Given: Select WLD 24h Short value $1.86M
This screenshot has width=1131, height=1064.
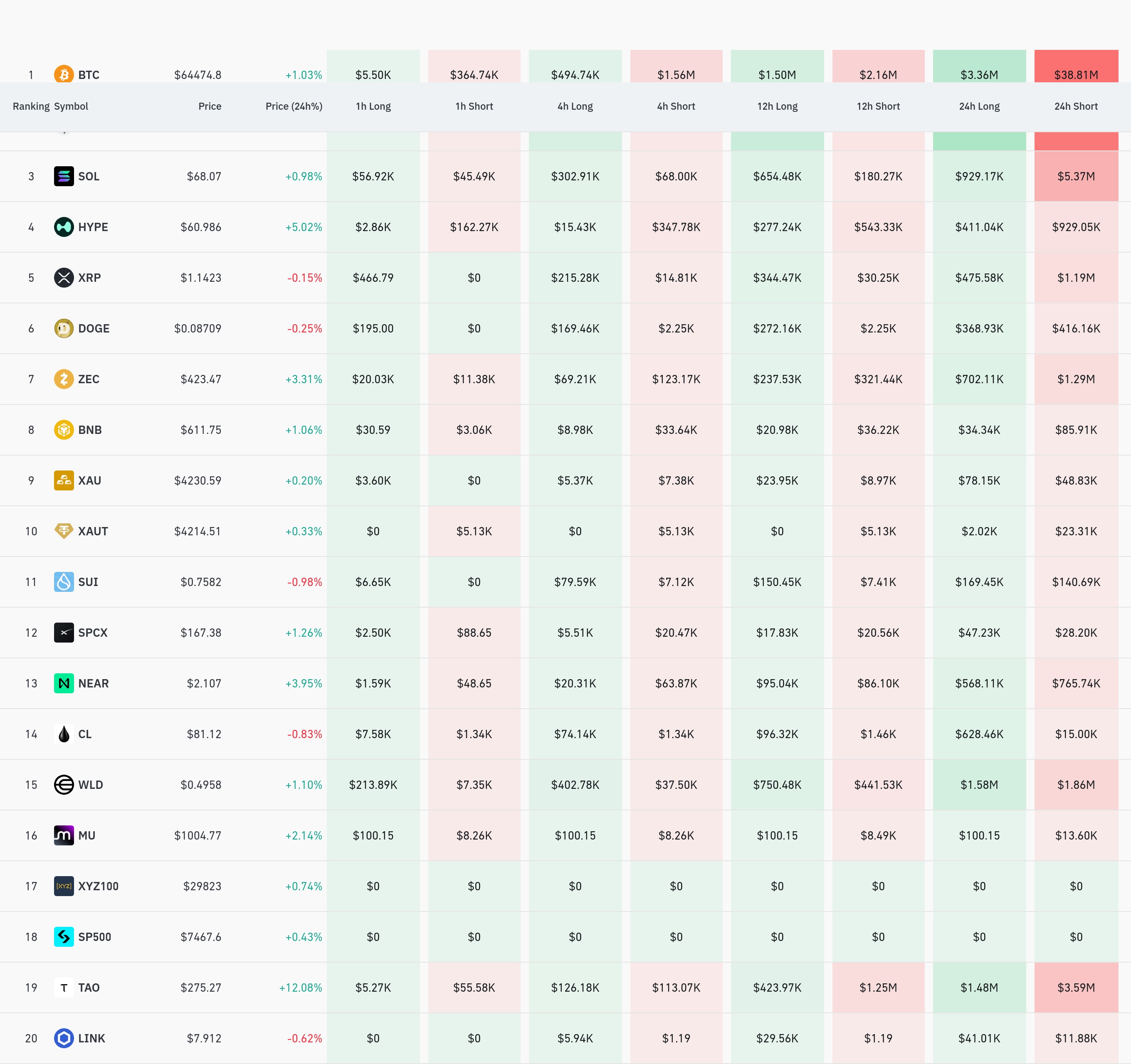Looking at the screenshot, I should (x=1077, y=785).
